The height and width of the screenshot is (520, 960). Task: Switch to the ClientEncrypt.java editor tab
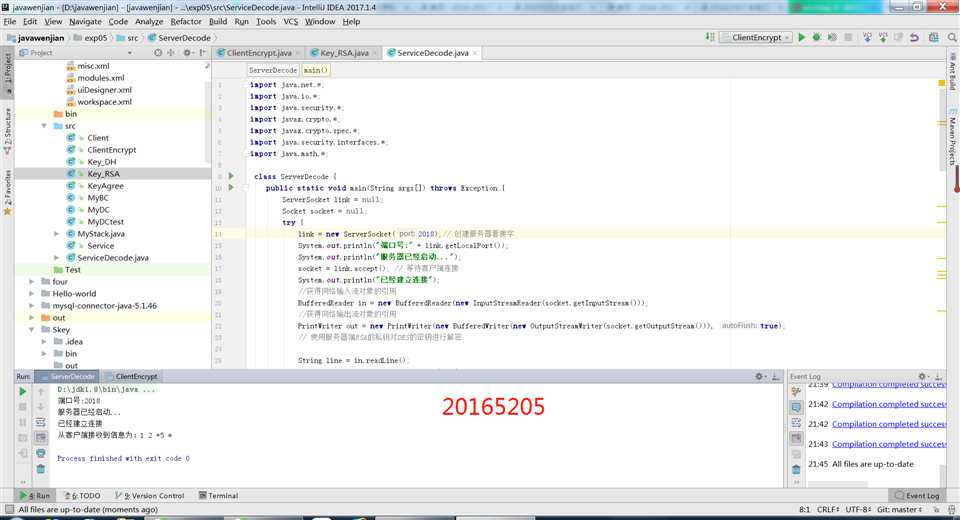click(258, 53)
